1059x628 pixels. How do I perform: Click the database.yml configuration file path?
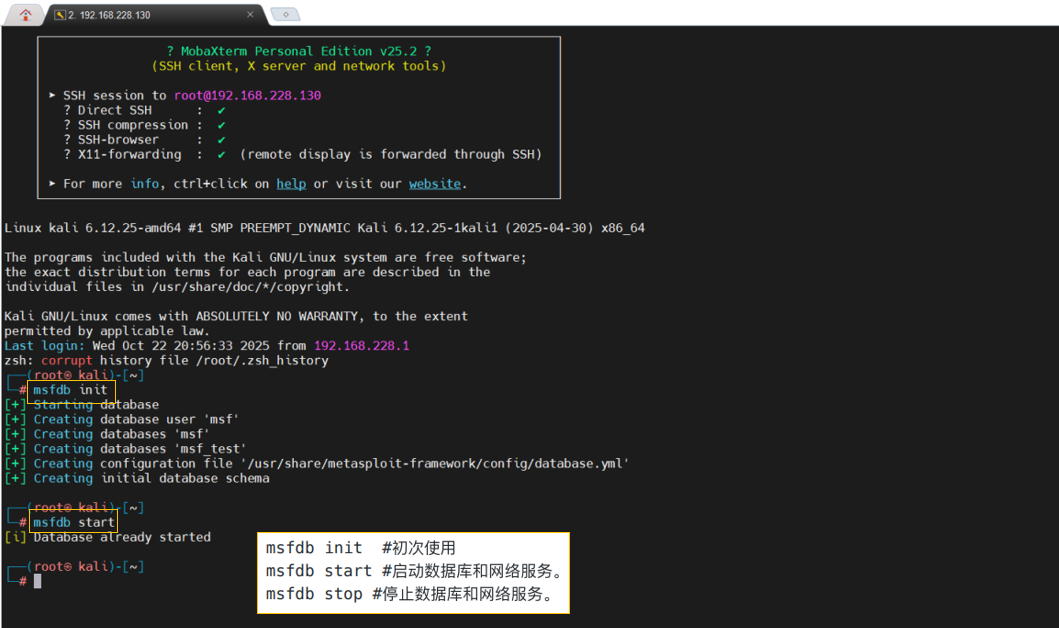tap(434, 464)
